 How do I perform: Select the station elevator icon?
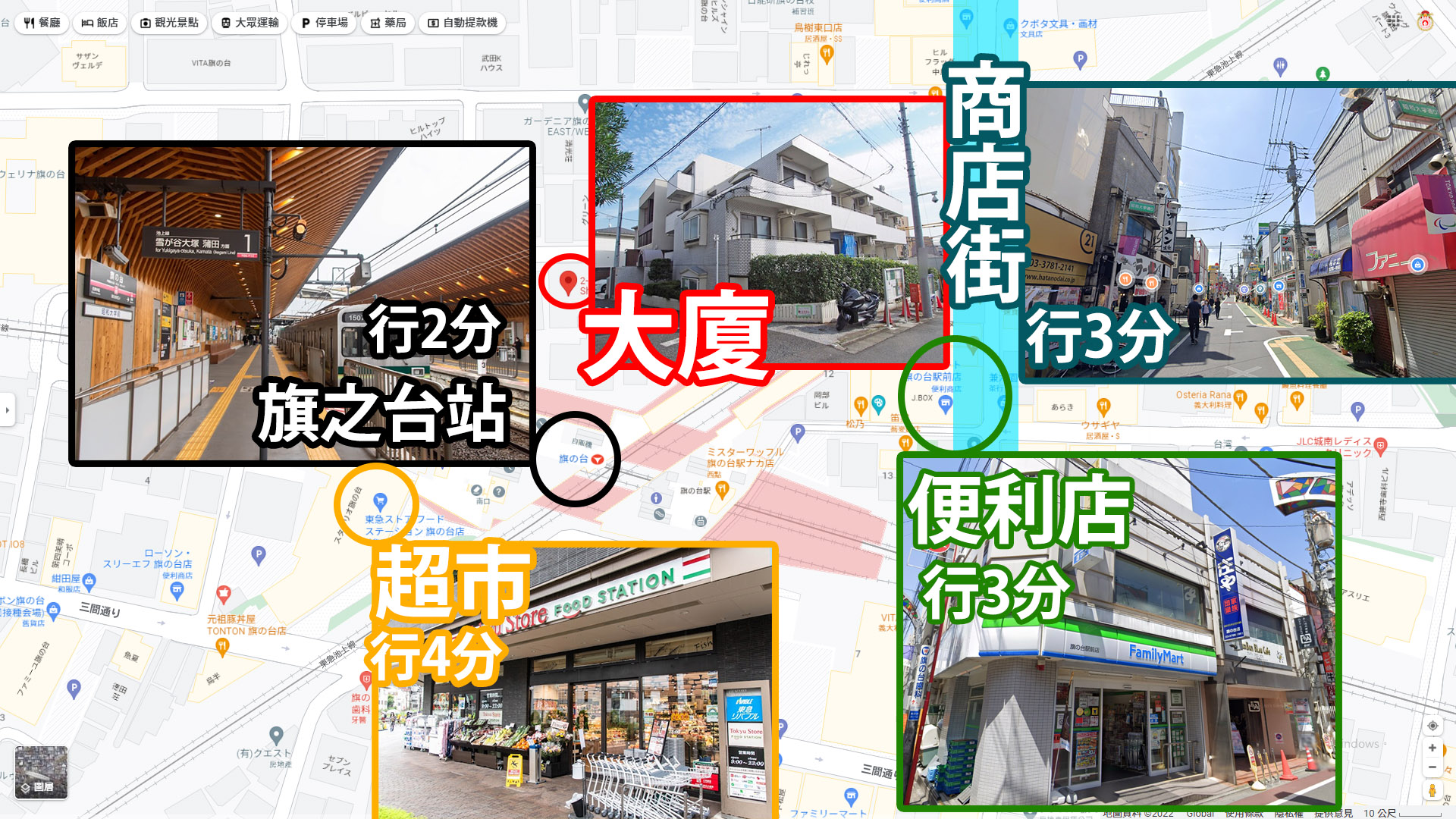click(701, 521)
